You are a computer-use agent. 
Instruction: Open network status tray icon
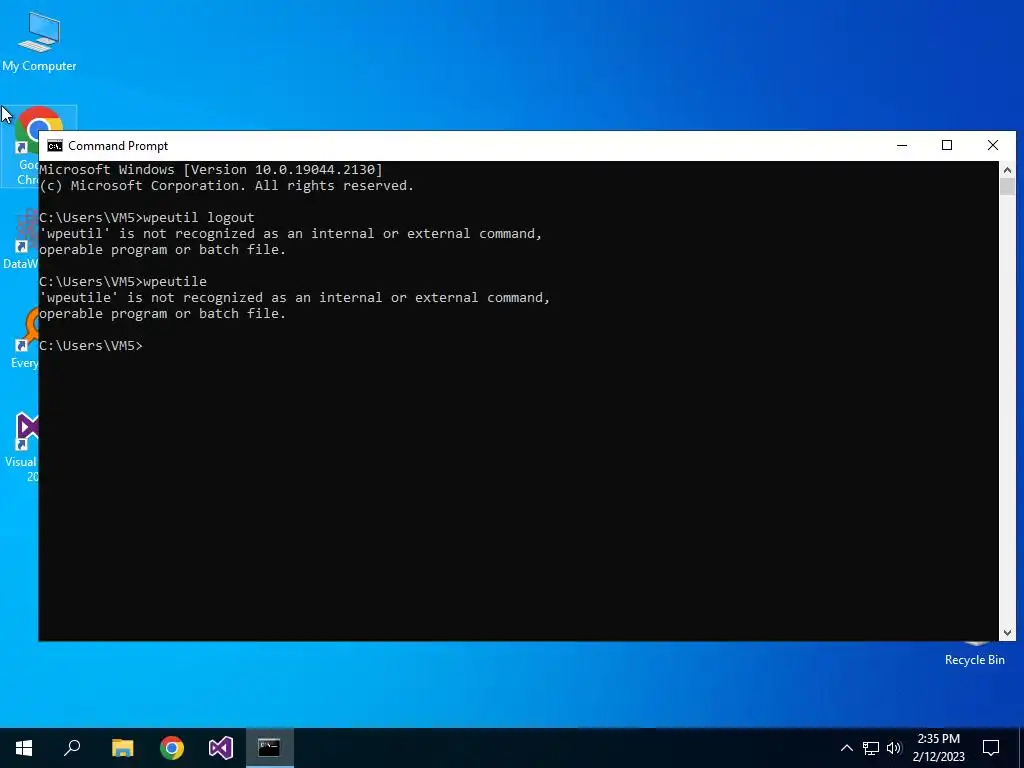pos(871,748)
